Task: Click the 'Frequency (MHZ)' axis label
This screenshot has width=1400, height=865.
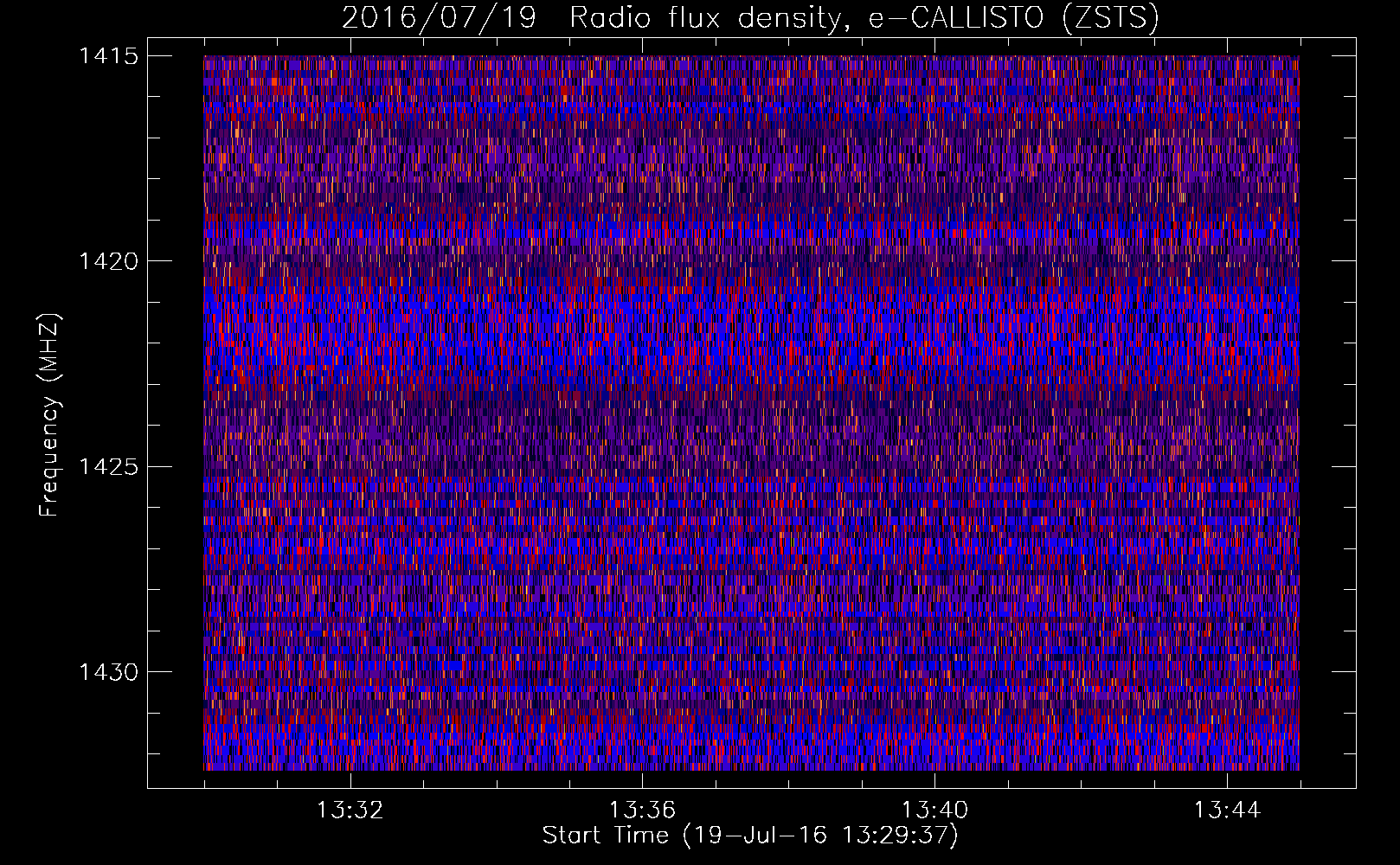Action: pos(49,415)
